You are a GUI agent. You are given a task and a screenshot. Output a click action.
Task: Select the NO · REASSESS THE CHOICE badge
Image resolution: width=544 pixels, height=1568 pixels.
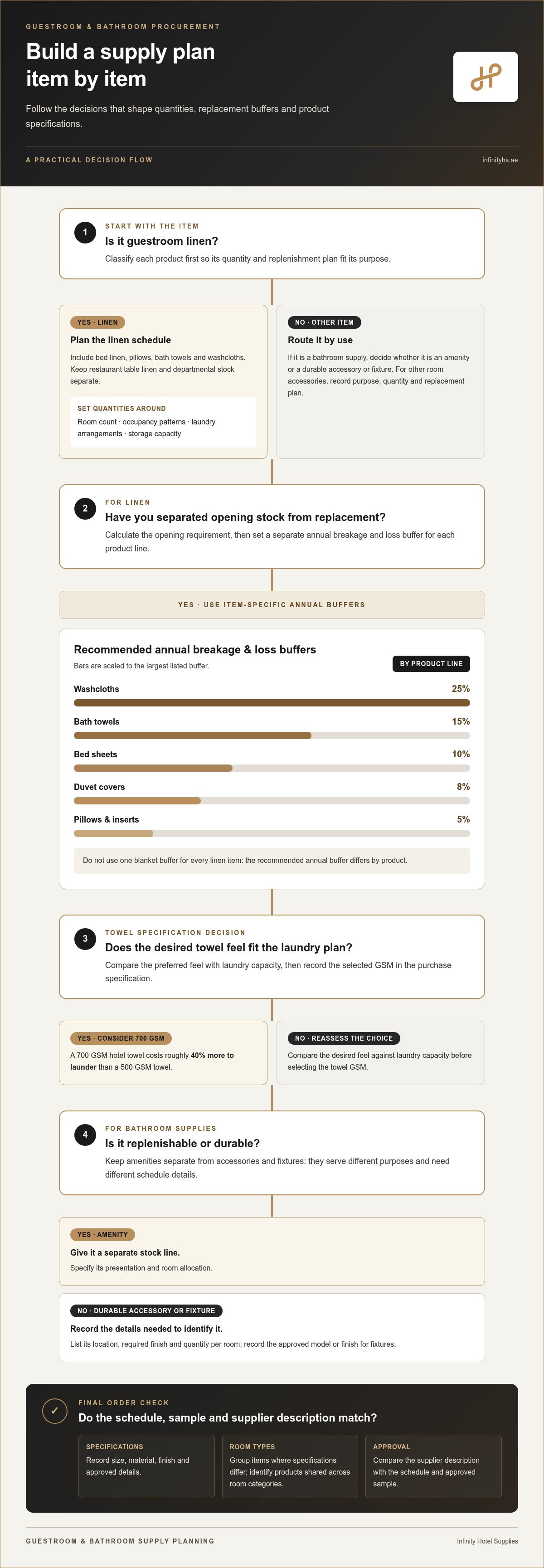click(344, 1038)
